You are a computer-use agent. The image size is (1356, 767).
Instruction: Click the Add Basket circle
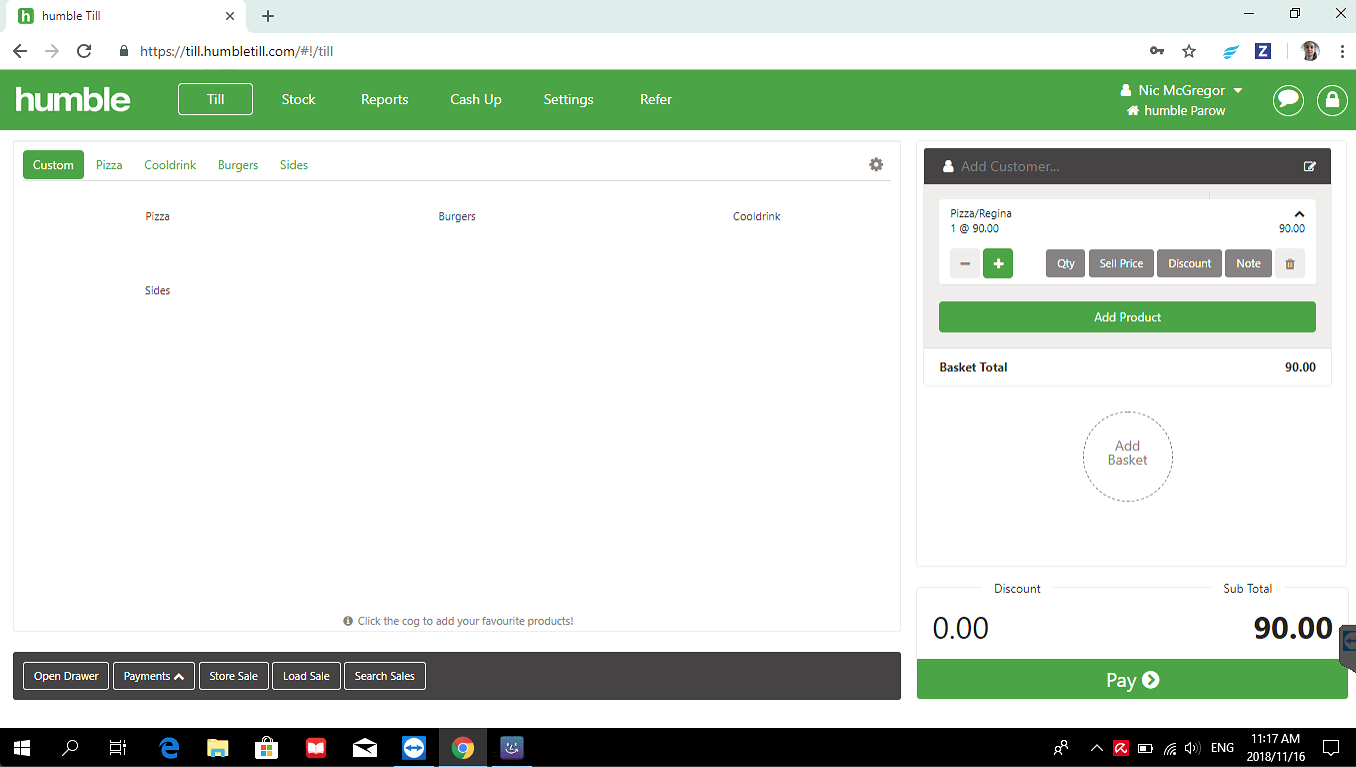pyautogui.click(x=1128, y=456)
